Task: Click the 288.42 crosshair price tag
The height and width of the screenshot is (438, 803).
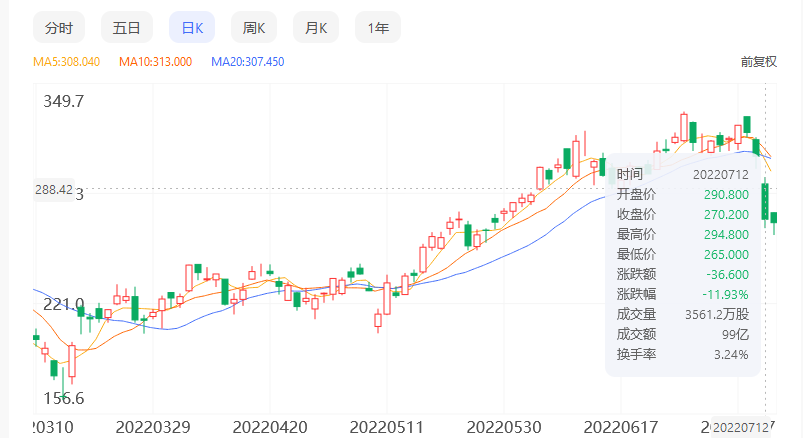Action: coord(53,189)
